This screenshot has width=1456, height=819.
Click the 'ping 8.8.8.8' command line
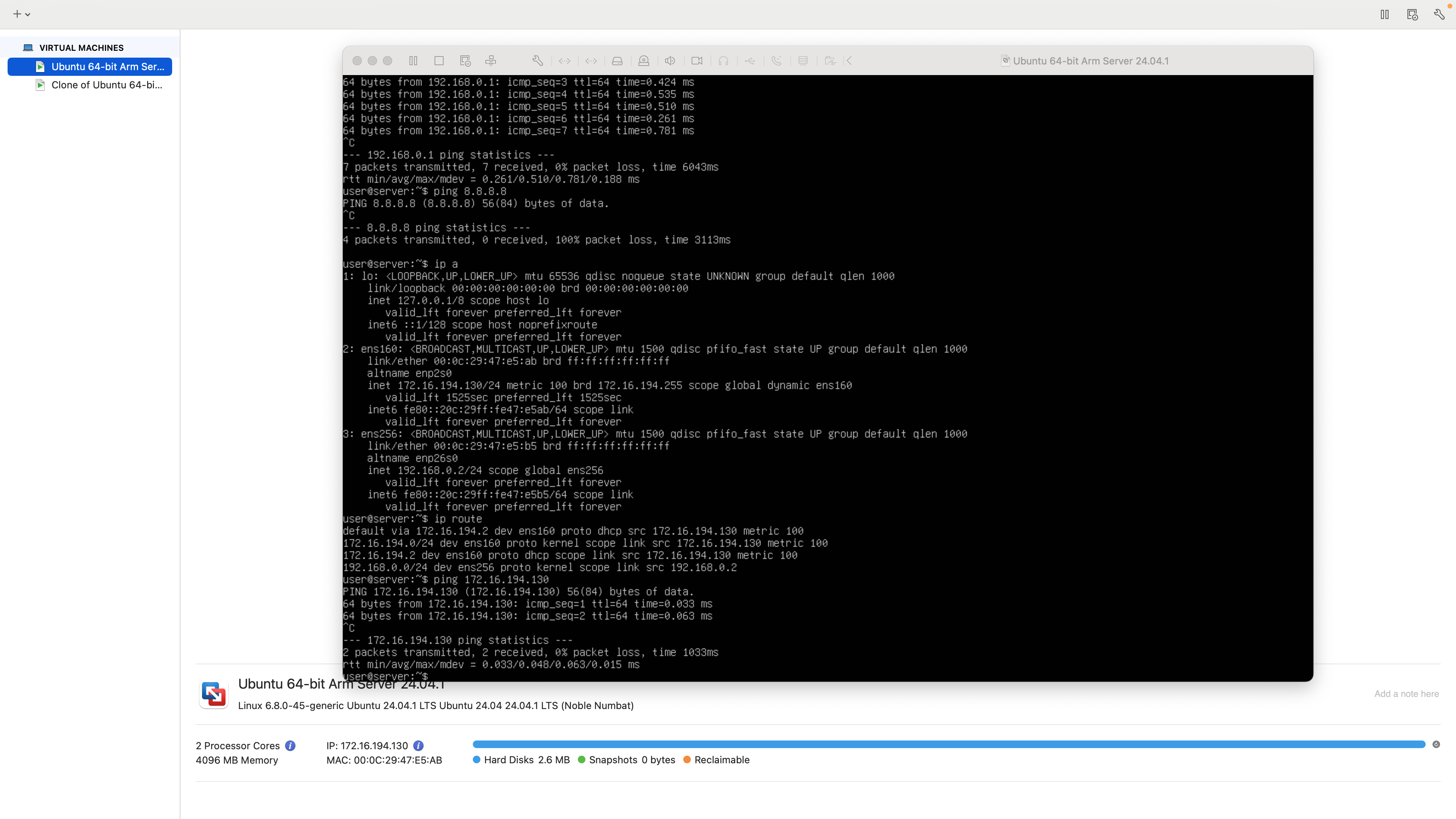(x=425, y=191)
